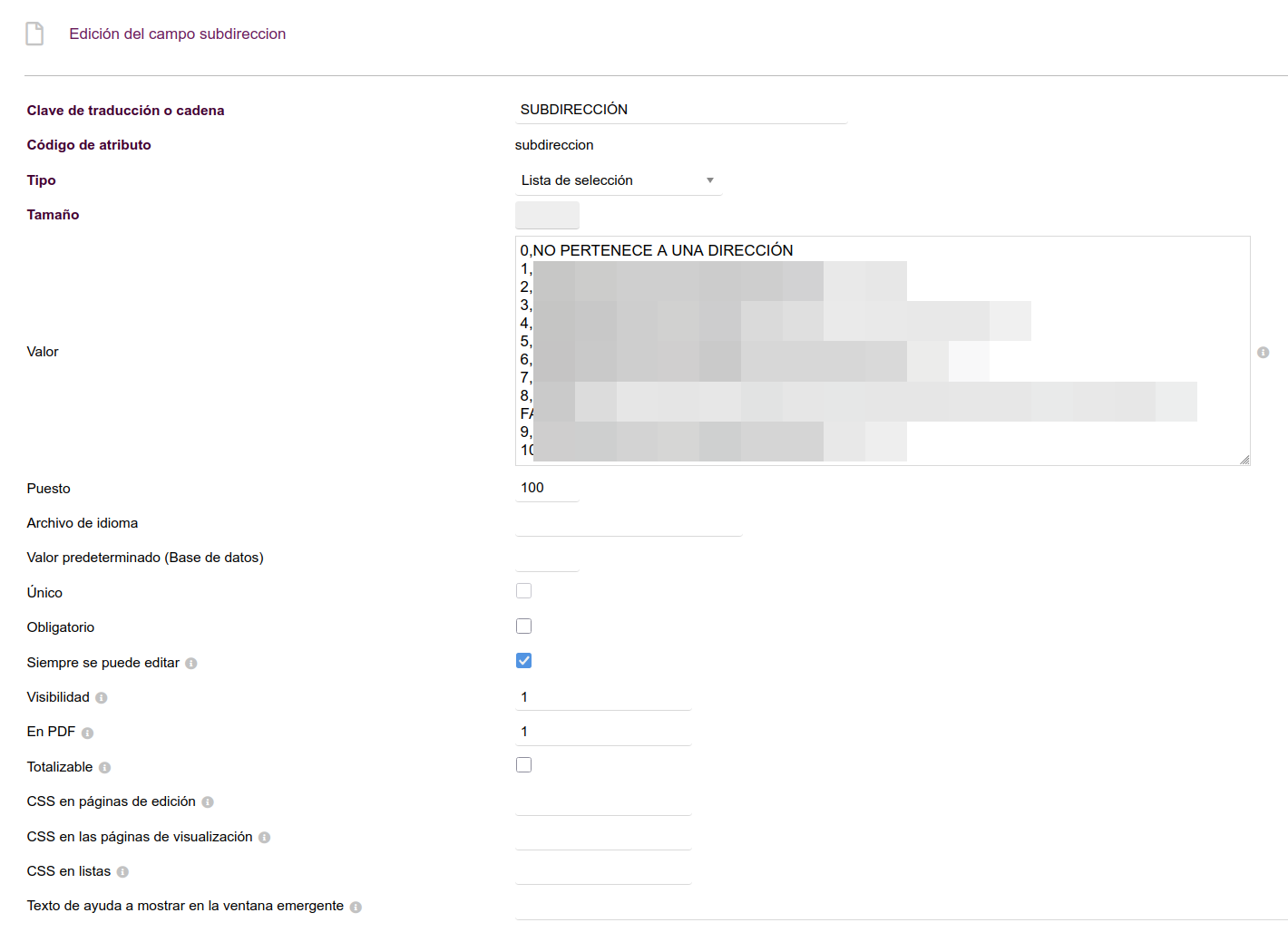1288x942 pixels.
Task: Click the info icon next to CSS en listas
Action: point(122,872)
